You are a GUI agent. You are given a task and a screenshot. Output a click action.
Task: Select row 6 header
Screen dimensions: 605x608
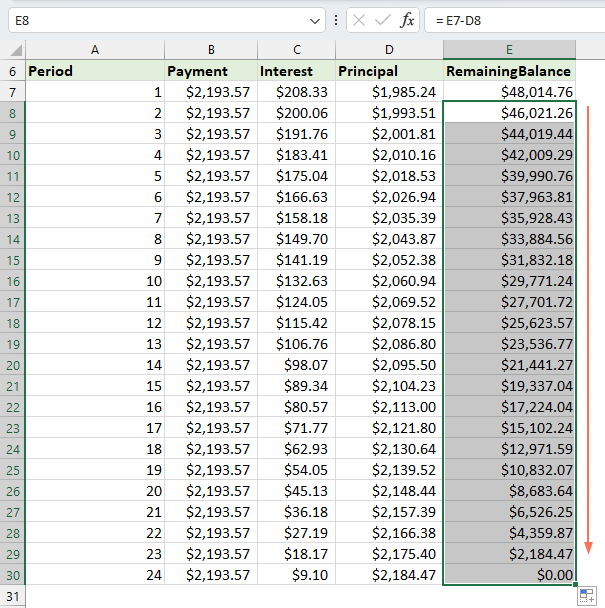(x=13, y=71)
